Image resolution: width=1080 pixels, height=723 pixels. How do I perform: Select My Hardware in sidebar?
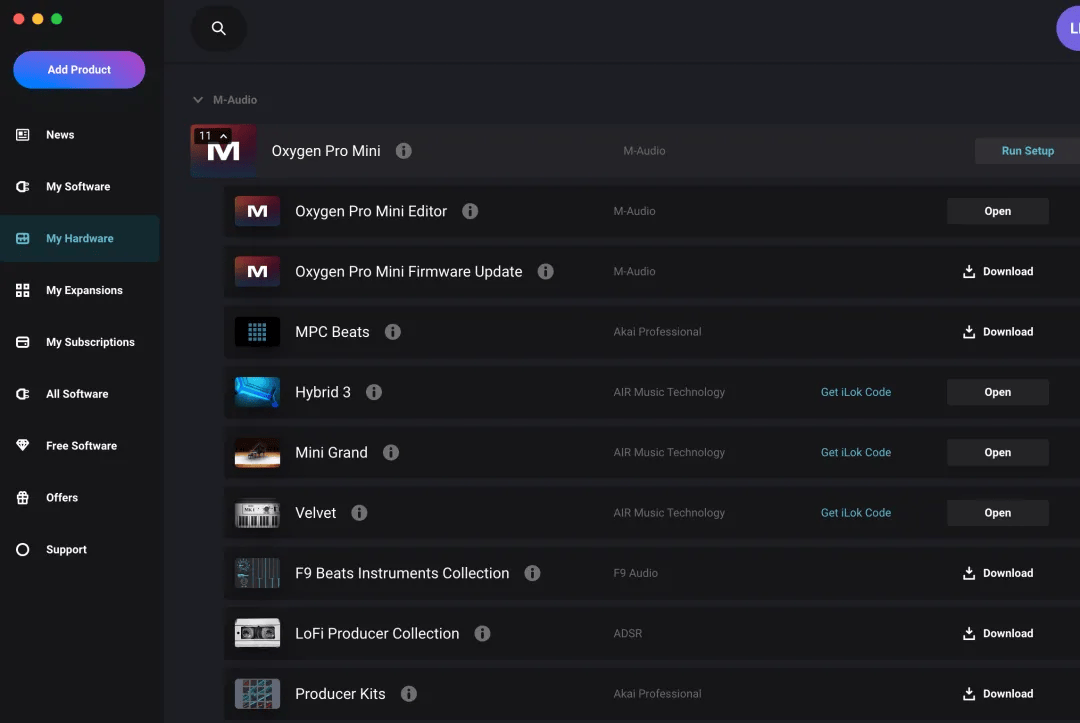tap(80, 238)
